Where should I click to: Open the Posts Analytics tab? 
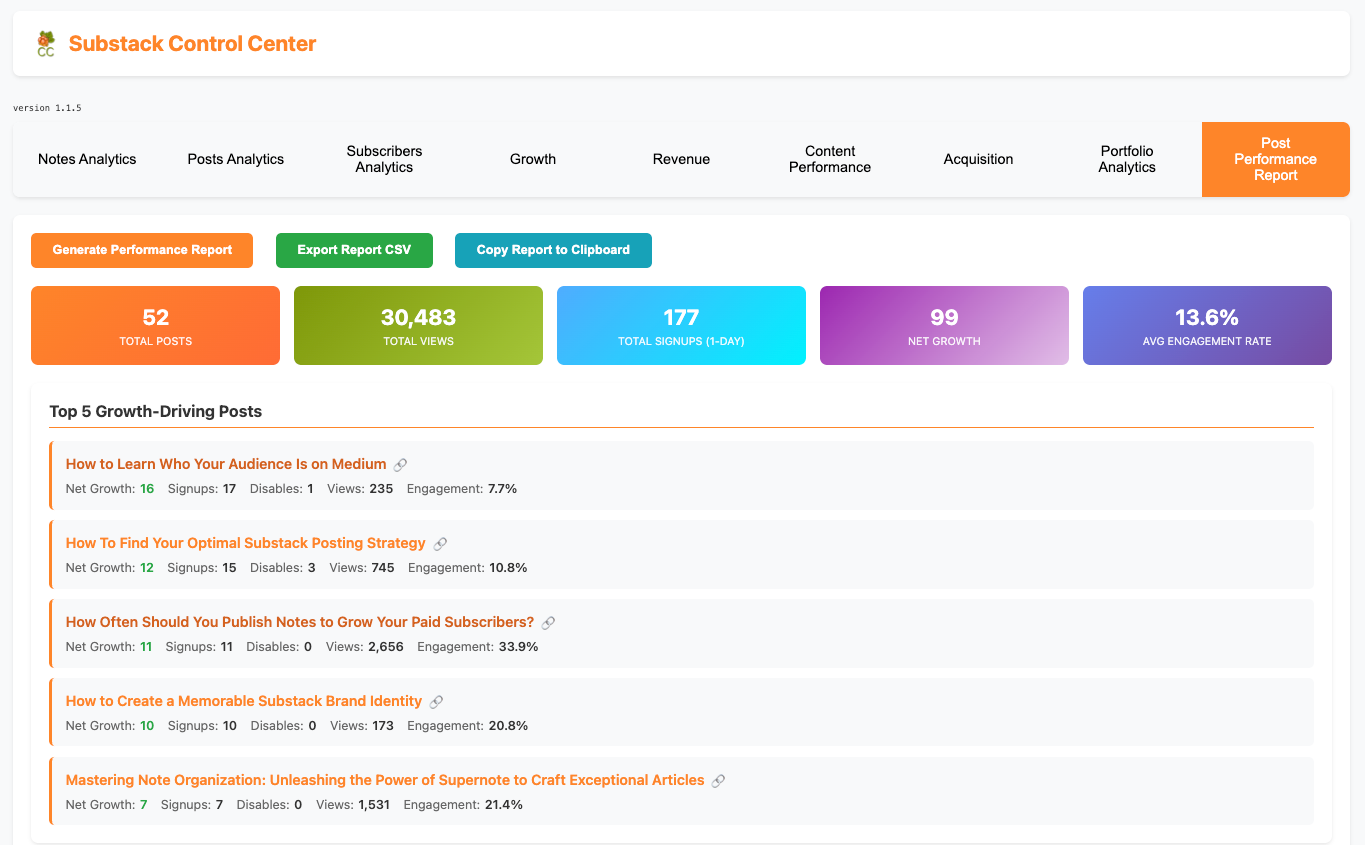pos(236,159)
